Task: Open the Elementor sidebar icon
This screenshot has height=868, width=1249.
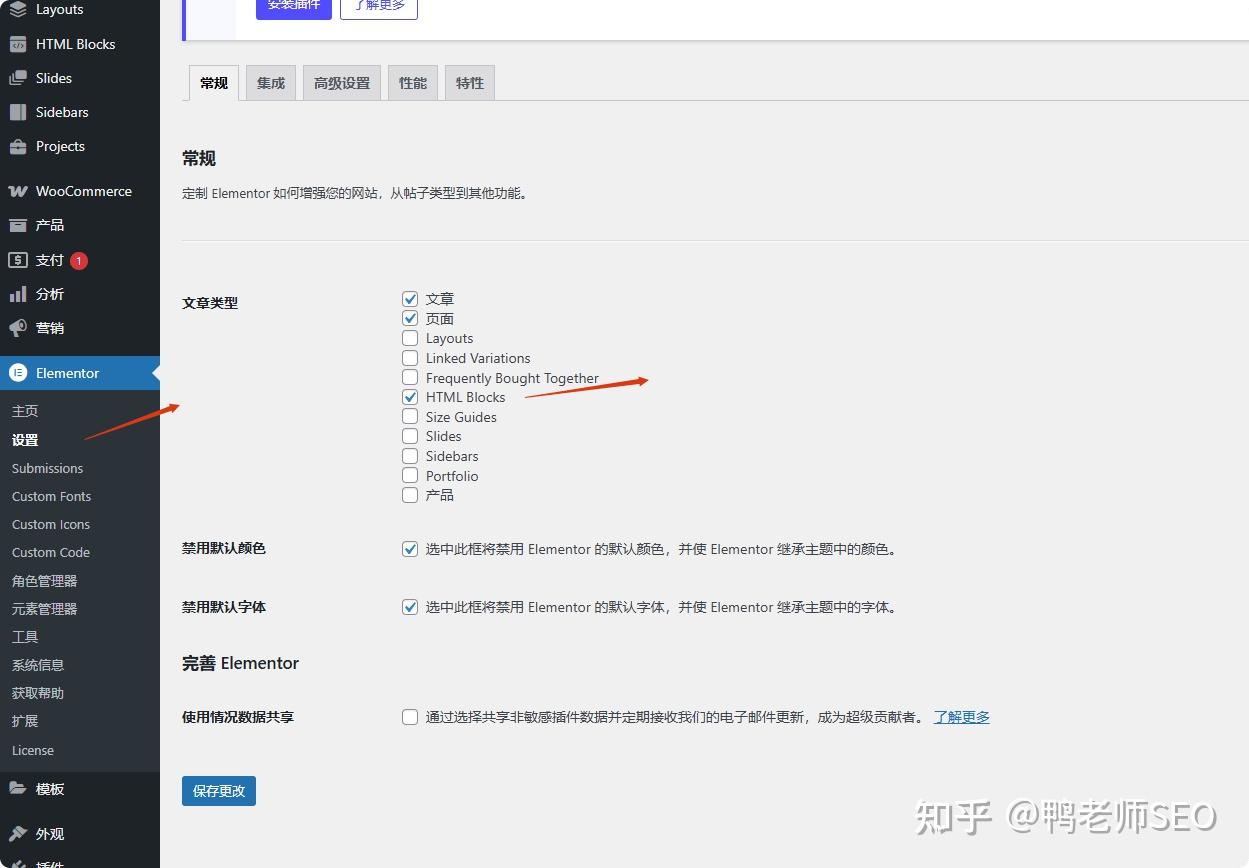Action: click(x=18, y=372)
